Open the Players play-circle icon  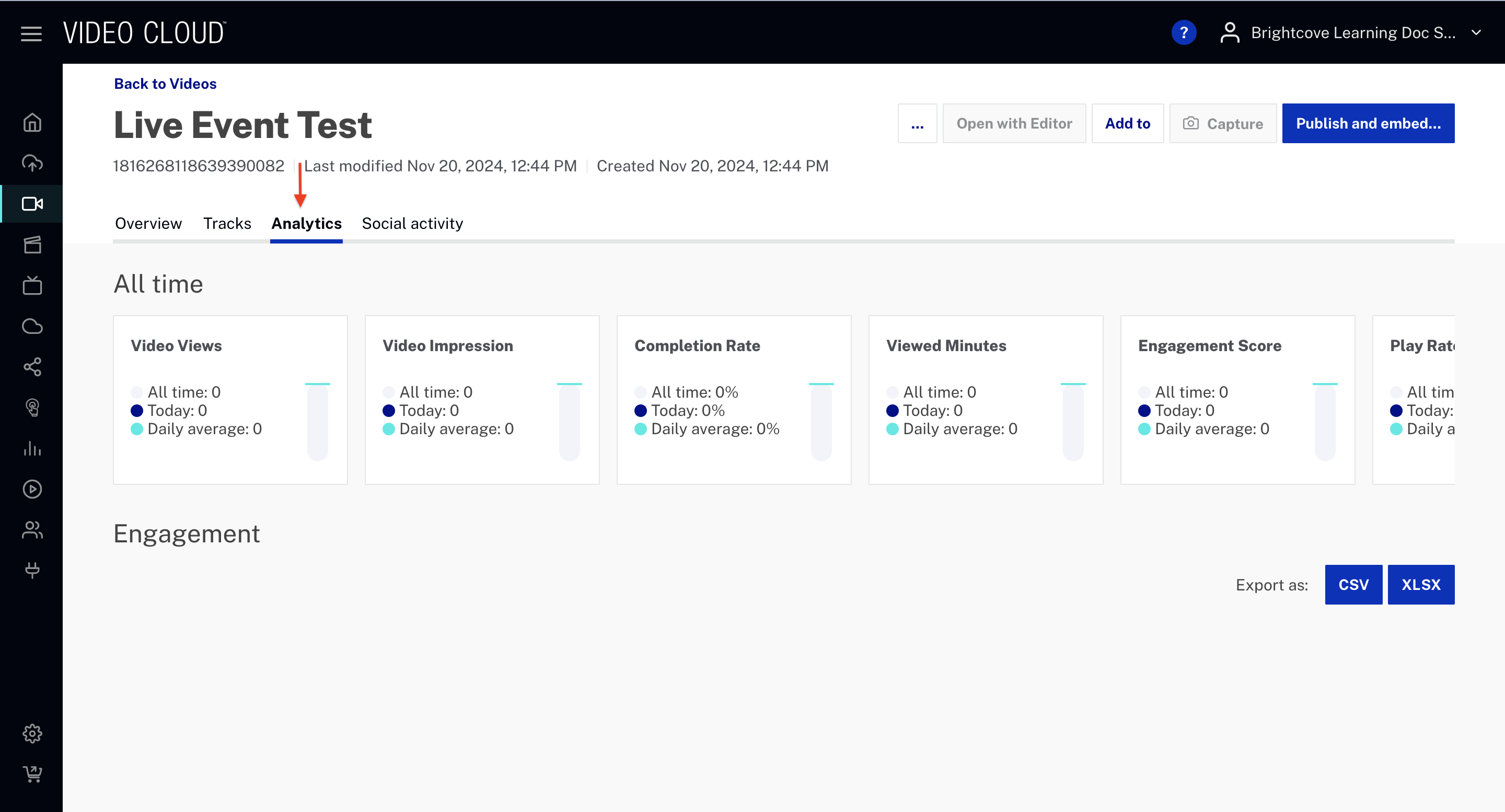[x=32, y=489]
